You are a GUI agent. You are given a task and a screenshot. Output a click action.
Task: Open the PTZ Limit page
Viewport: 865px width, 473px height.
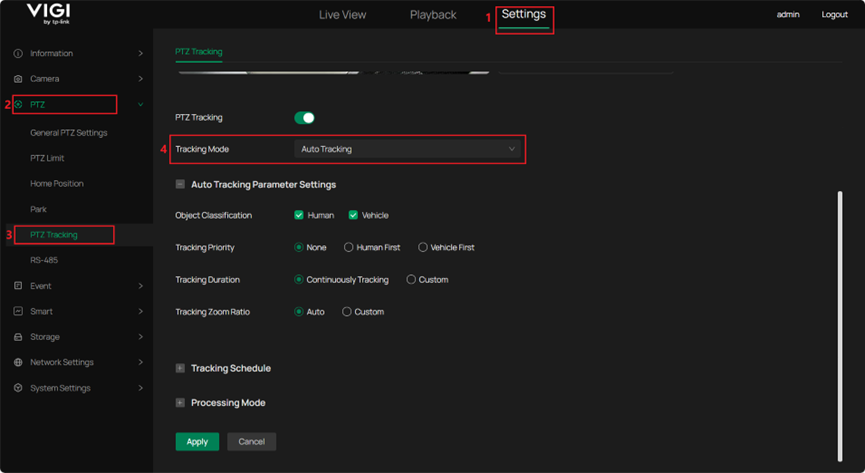click(x=47, y=158)
